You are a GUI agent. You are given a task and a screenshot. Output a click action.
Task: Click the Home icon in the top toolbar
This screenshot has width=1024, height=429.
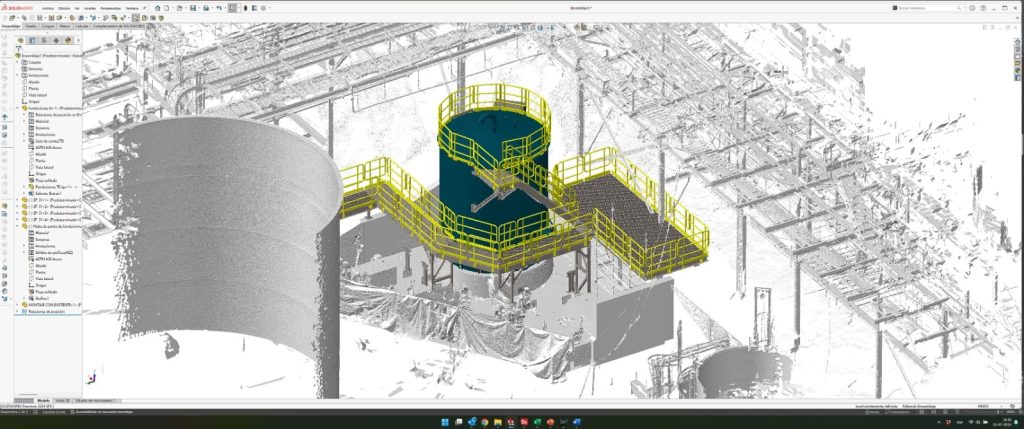[159, 8]
